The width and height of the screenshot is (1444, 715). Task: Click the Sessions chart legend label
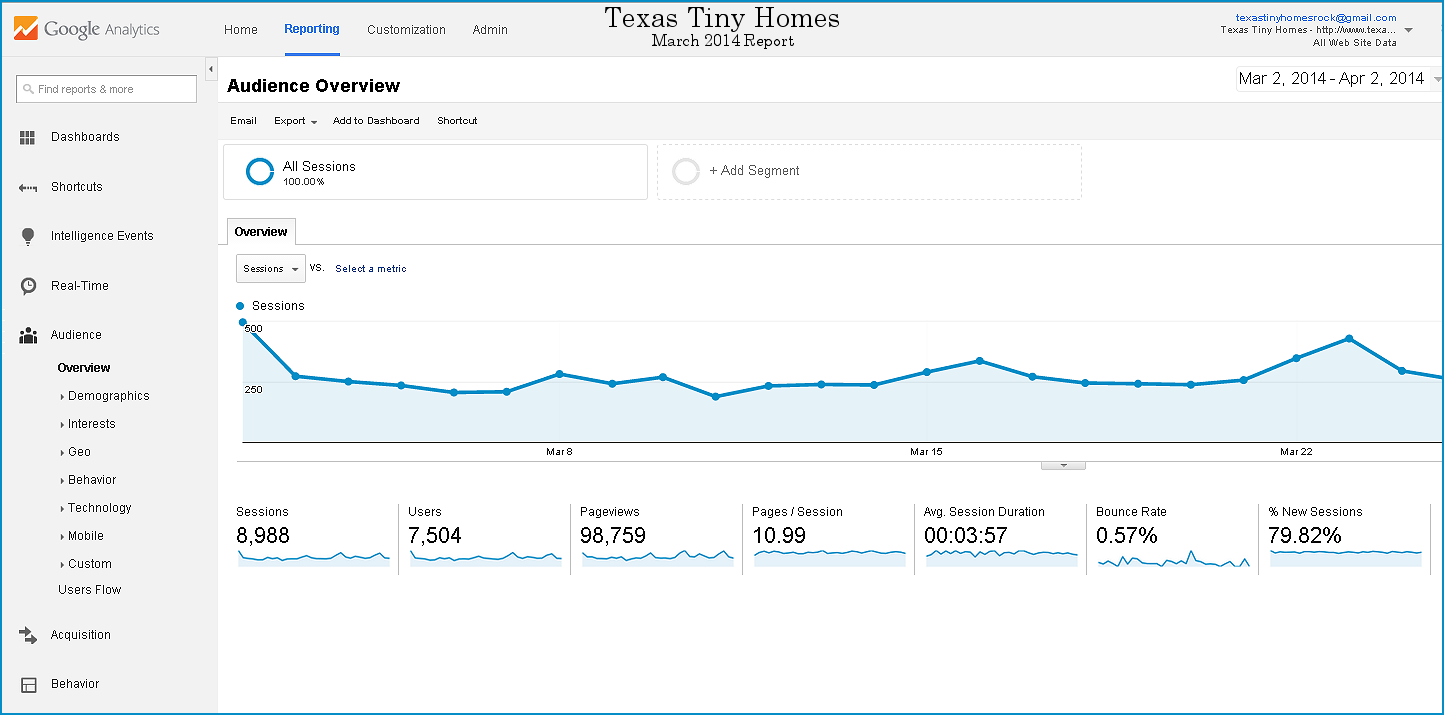[x=278, y=306]
